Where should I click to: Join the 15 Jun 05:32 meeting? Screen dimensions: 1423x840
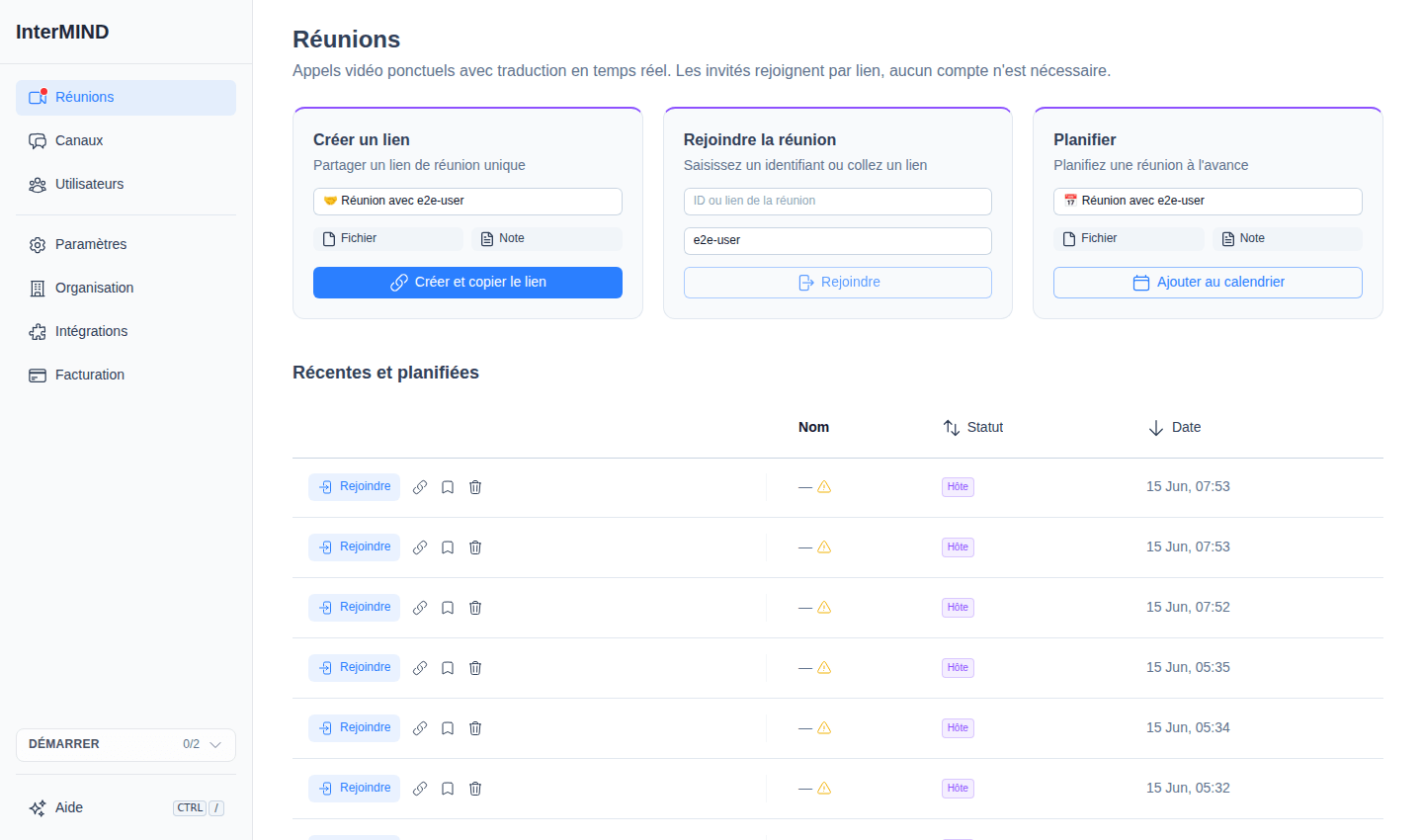(354, 789)
